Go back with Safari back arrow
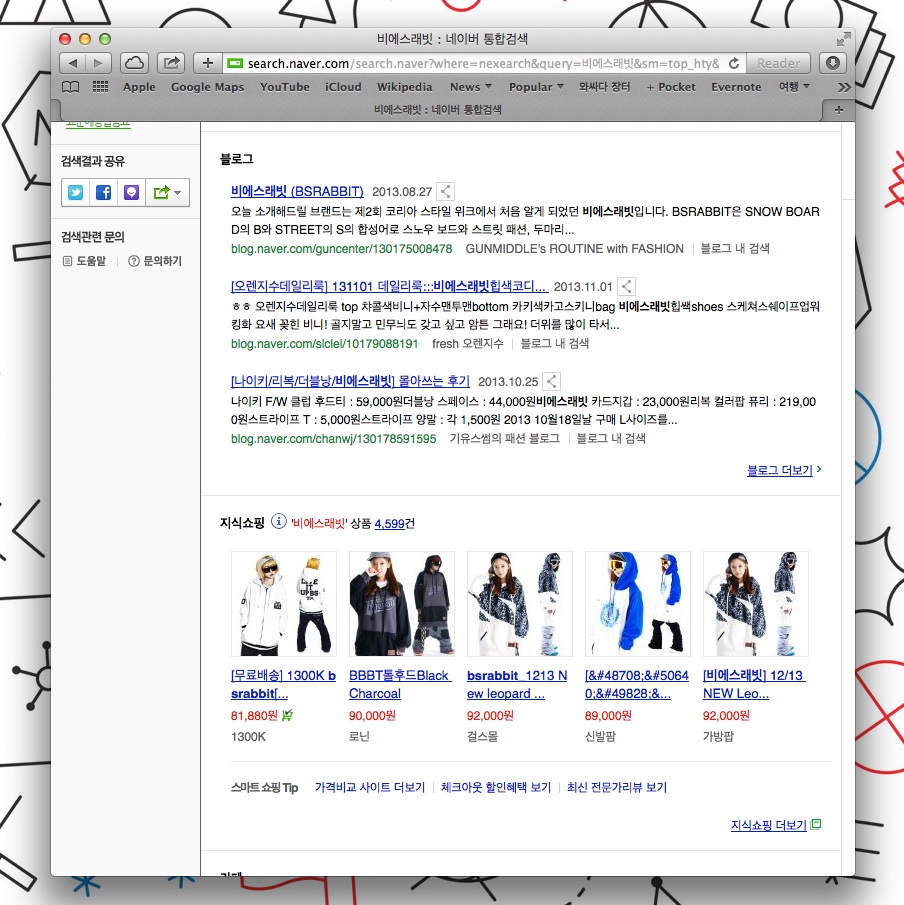 coord(73,63)
